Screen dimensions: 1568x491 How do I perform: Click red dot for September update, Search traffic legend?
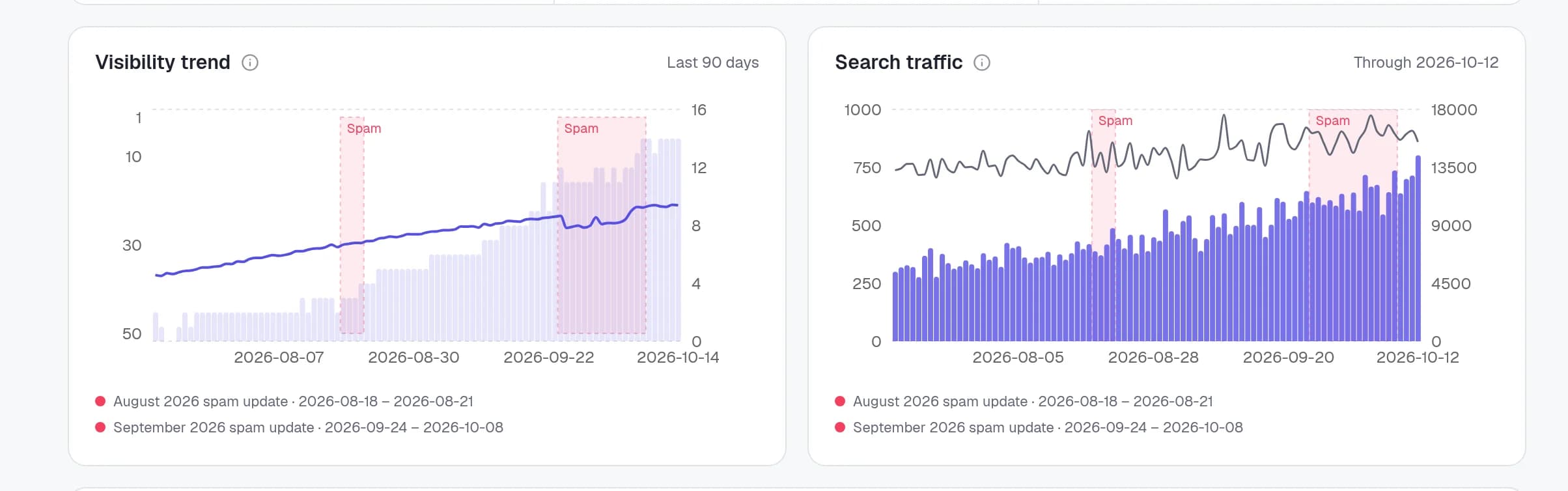(840, 427)
